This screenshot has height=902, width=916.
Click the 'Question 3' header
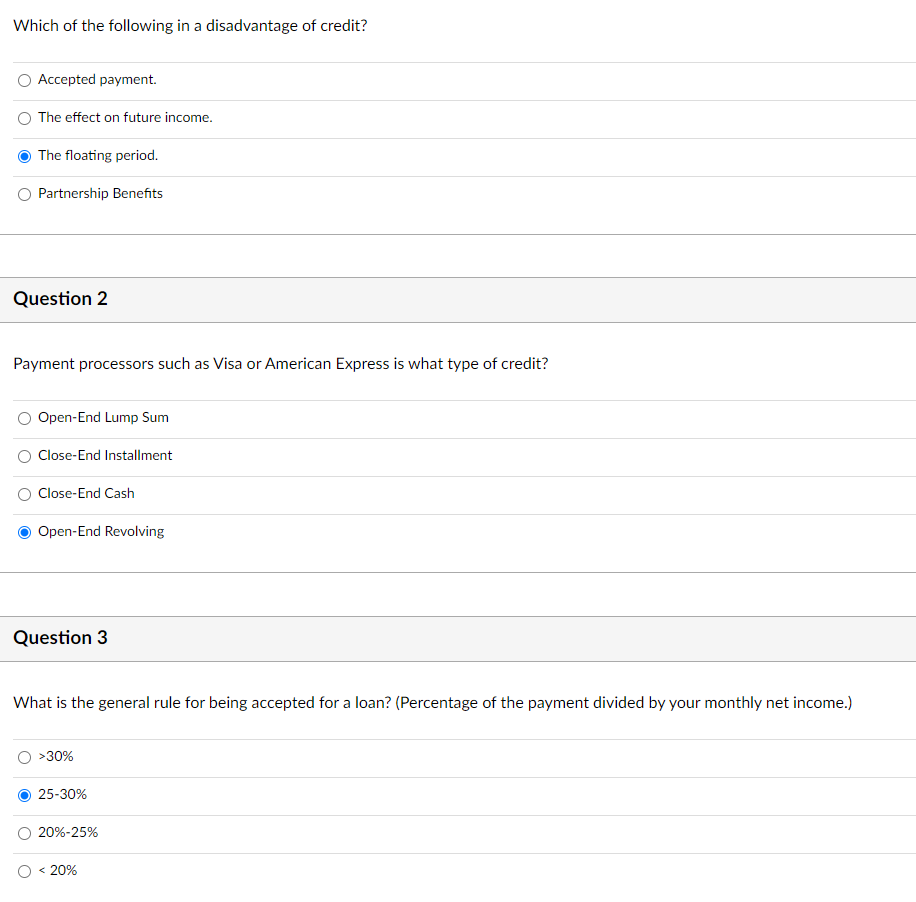(61, 638)
